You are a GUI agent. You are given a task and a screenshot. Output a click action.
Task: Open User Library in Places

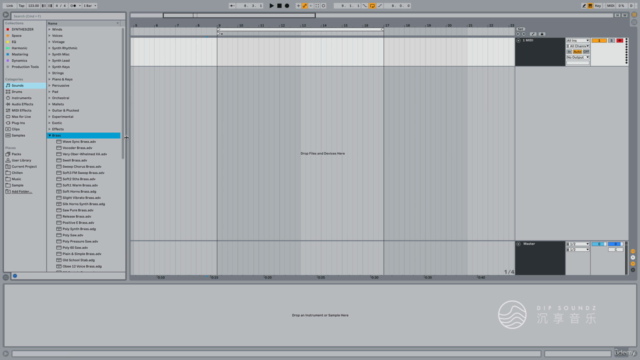point(21,160)
